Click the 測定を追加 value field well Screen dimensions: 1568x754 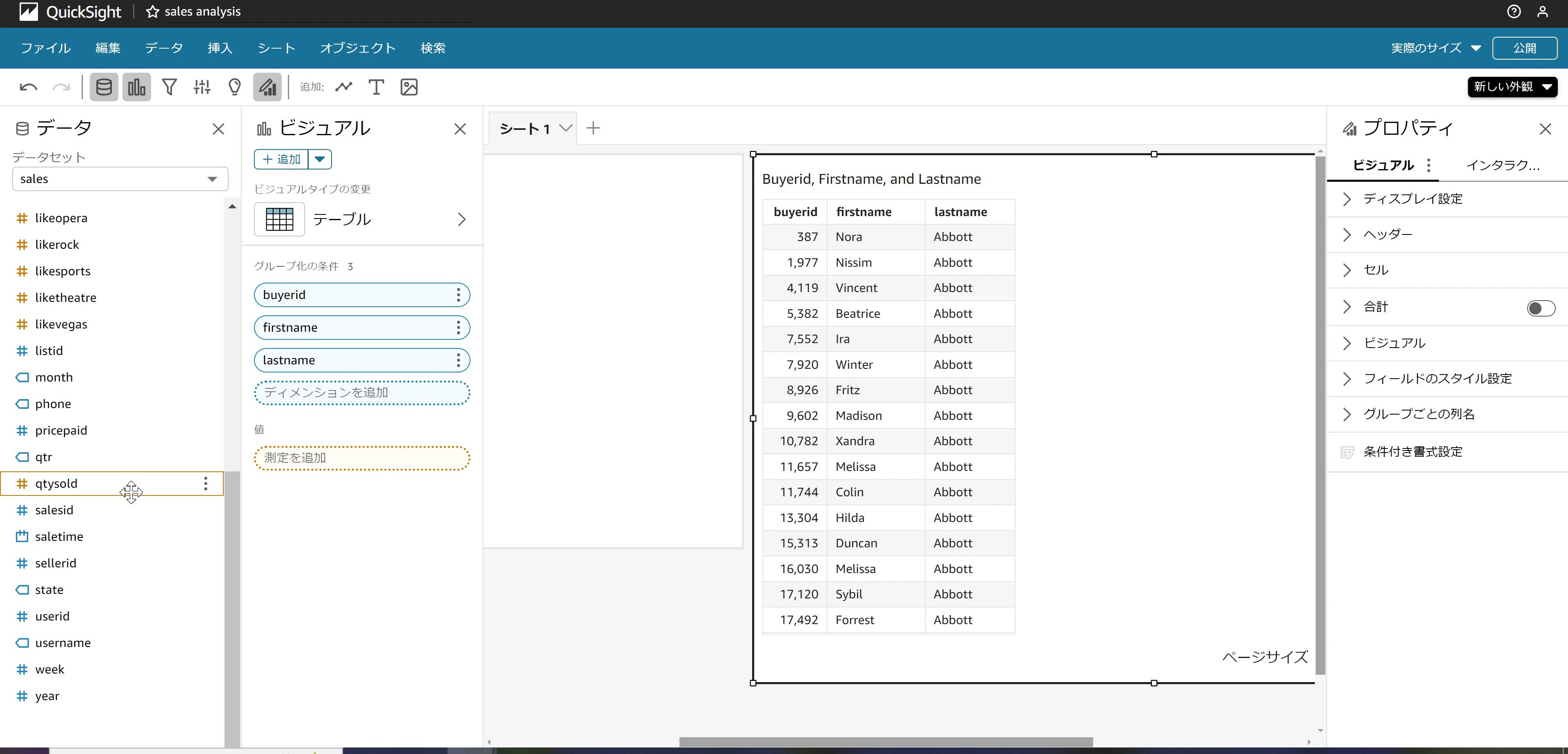(x=361, y=458)
